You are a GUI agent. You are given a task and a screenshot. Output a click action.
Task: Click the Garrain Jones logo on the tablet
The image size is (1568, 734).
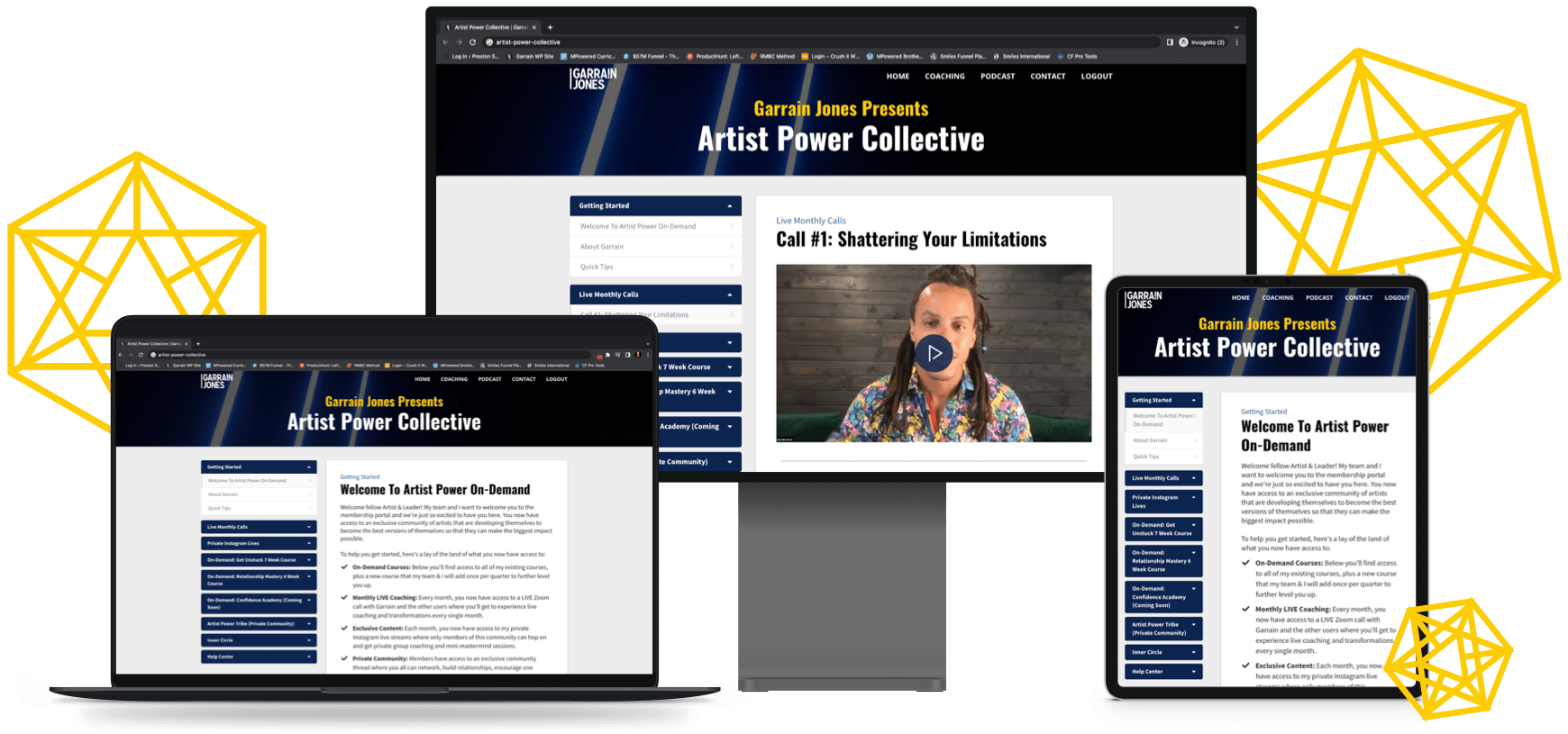point(1144,300)
